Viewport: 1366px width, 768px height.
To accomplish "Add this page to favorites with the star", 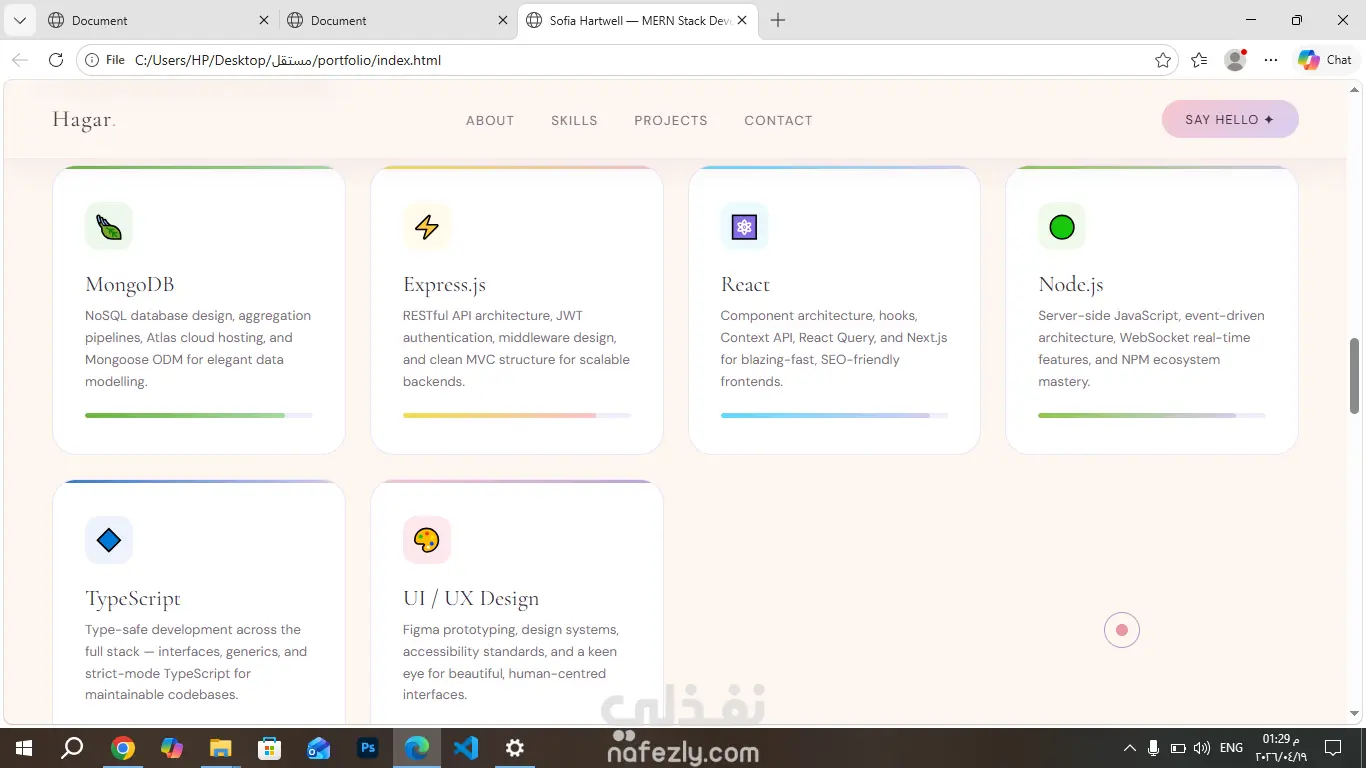I will (x=1163, y=60).
